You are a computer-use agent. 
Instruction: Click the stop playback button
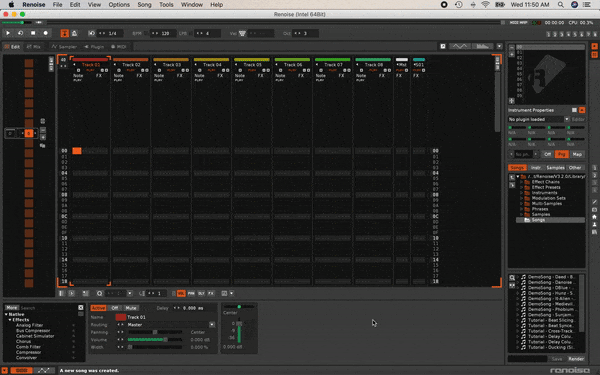point(33,33)
